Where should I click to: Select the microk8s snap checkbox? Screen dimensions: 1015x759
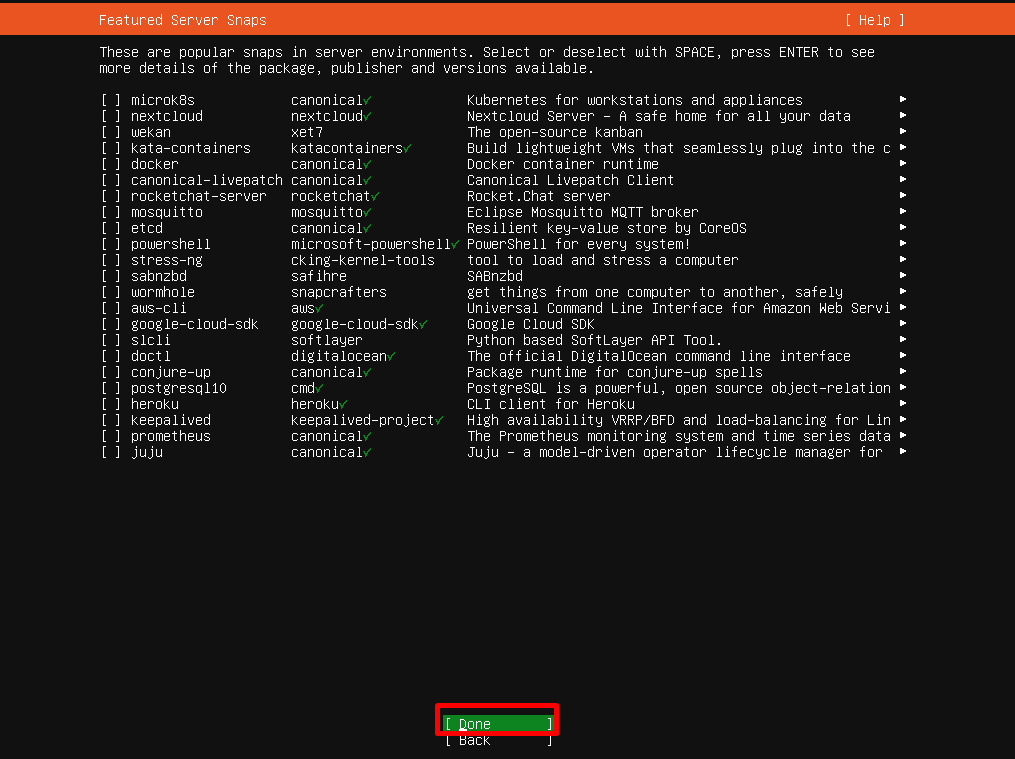click(x=111, y=99)
